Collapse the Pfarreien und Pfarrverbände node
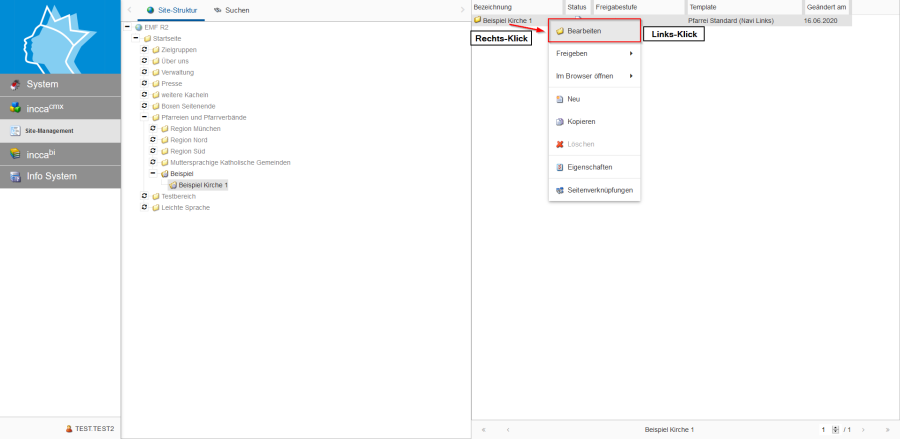Viewport: 900px width, 439px height. click(x=144, y=117)
